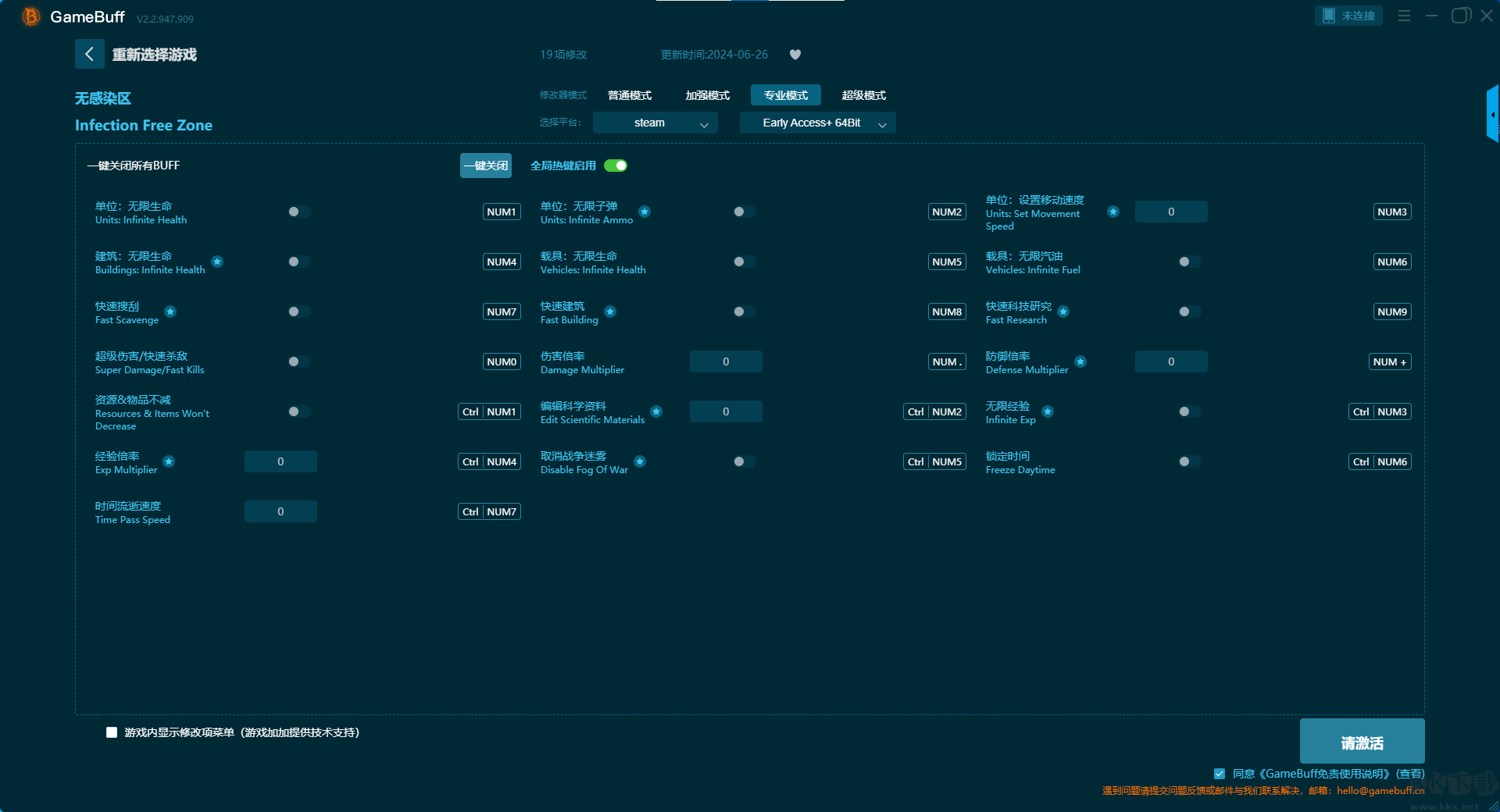Toggle Units: Infinite Health switch

coord(298,212)
